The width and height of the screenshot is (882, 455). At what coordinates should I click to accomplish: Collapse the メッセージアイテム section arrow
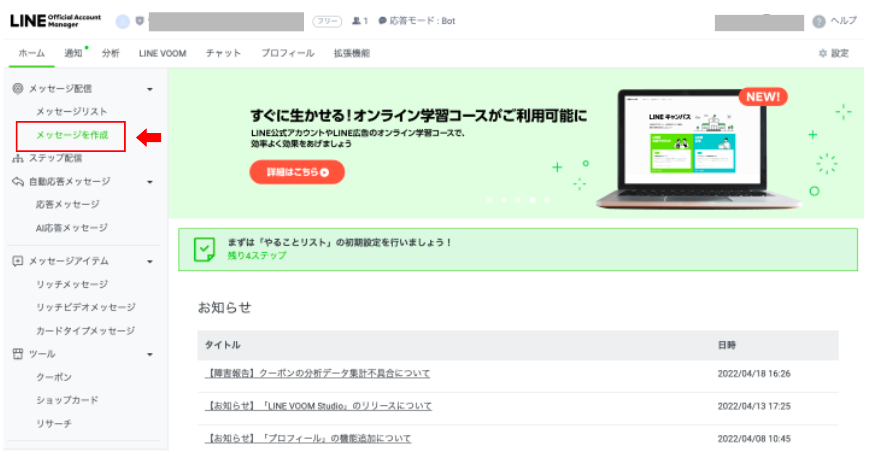coord(150,262)
